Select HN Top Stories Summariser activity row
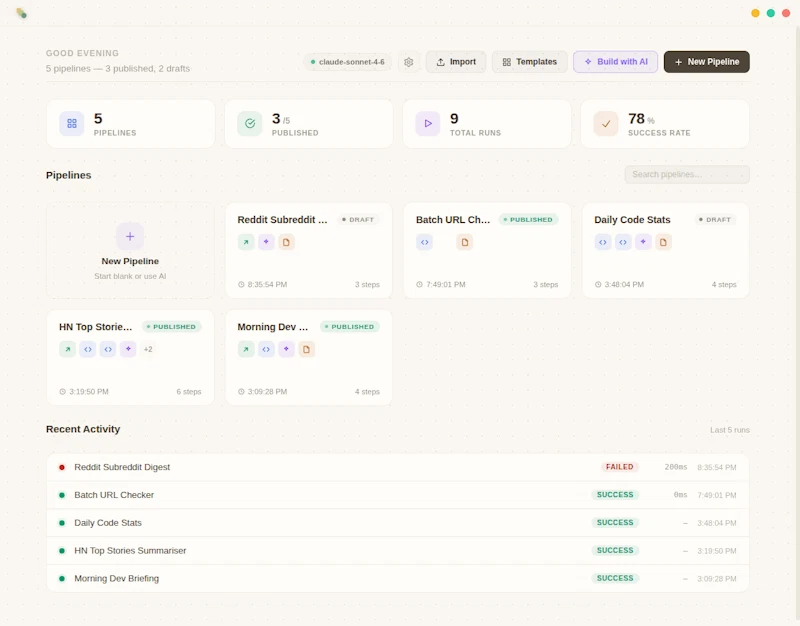The height and width of the screenshot is (626, 800). [x=398, y=550]
